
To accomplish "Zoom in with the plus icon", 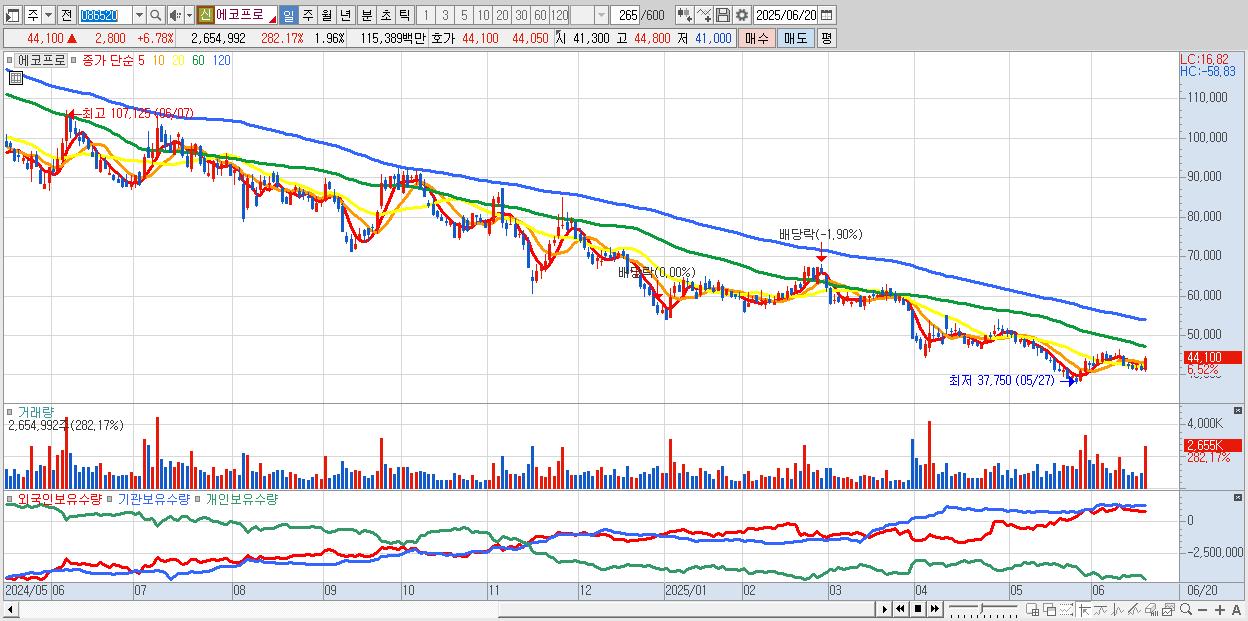I will pos(1220,610).
